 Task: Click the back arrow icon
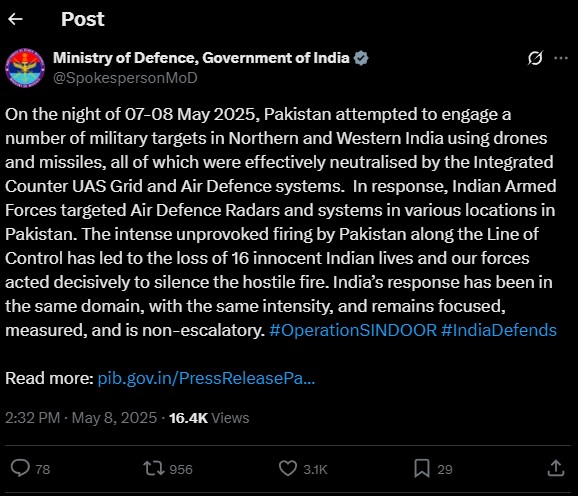(15, 19)
